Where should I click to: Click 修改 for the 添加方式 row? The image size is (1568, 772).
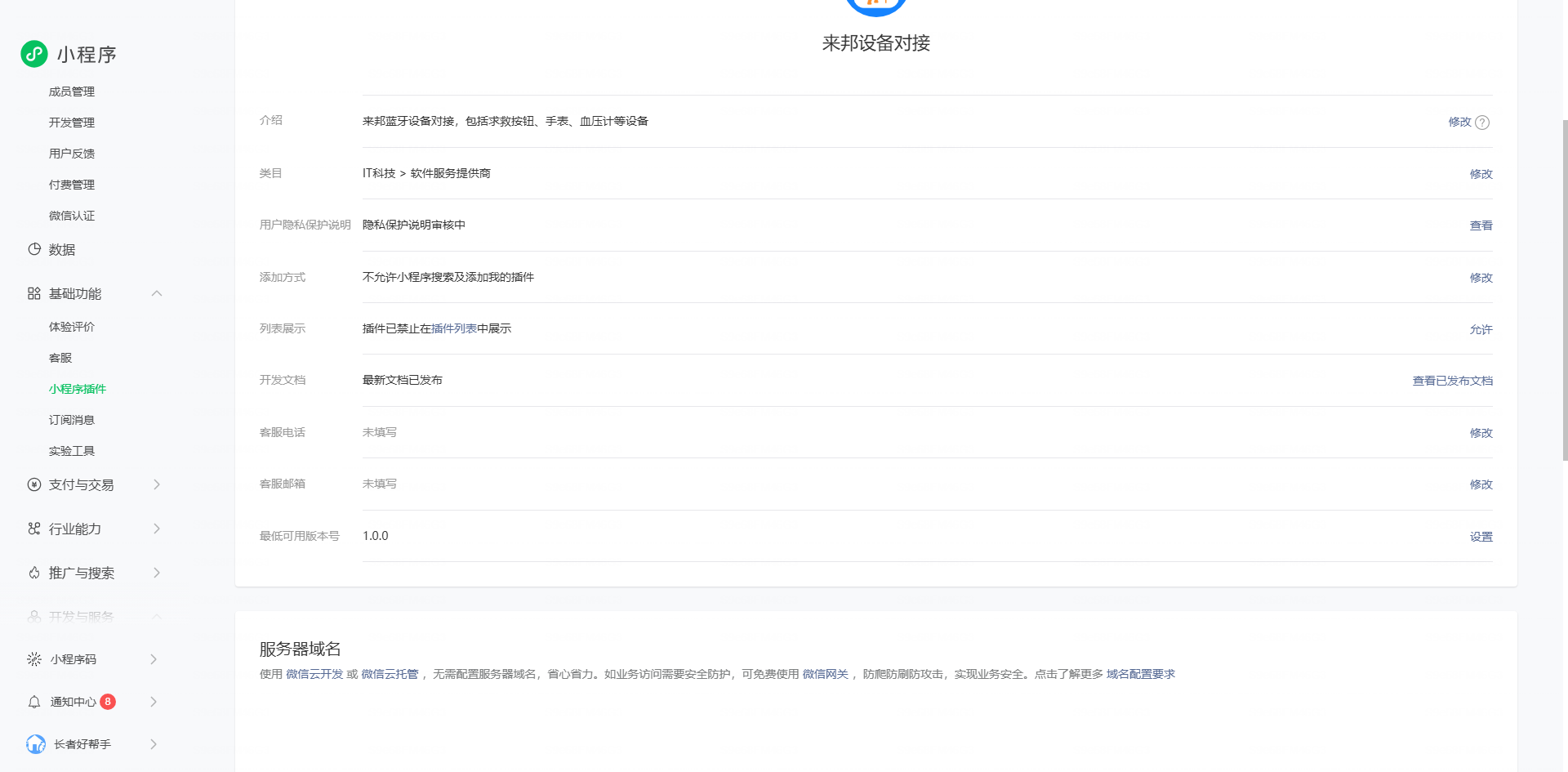[x=1481, y=278]
